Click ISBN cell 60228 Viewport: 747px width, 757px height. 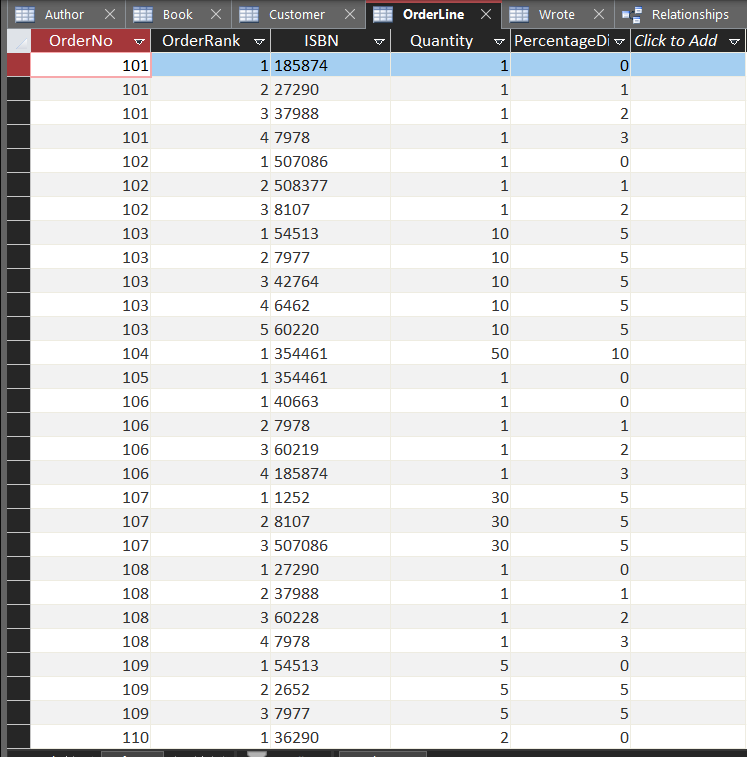[331, 617]
